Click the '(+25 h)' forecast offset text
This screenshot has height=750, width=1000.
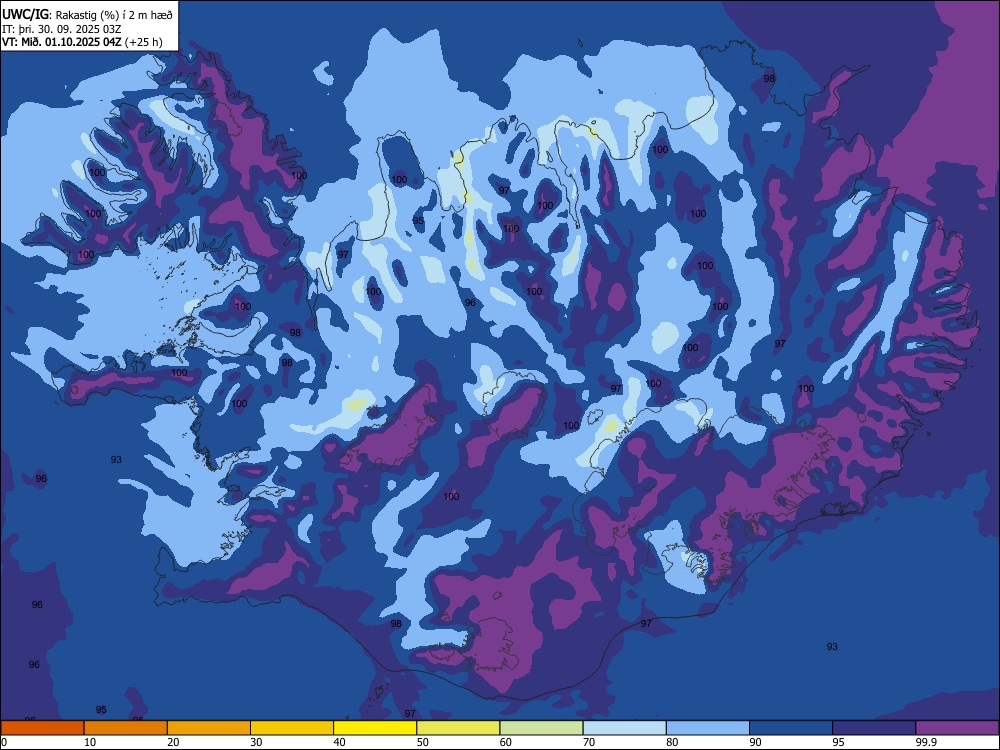point(143,42)
